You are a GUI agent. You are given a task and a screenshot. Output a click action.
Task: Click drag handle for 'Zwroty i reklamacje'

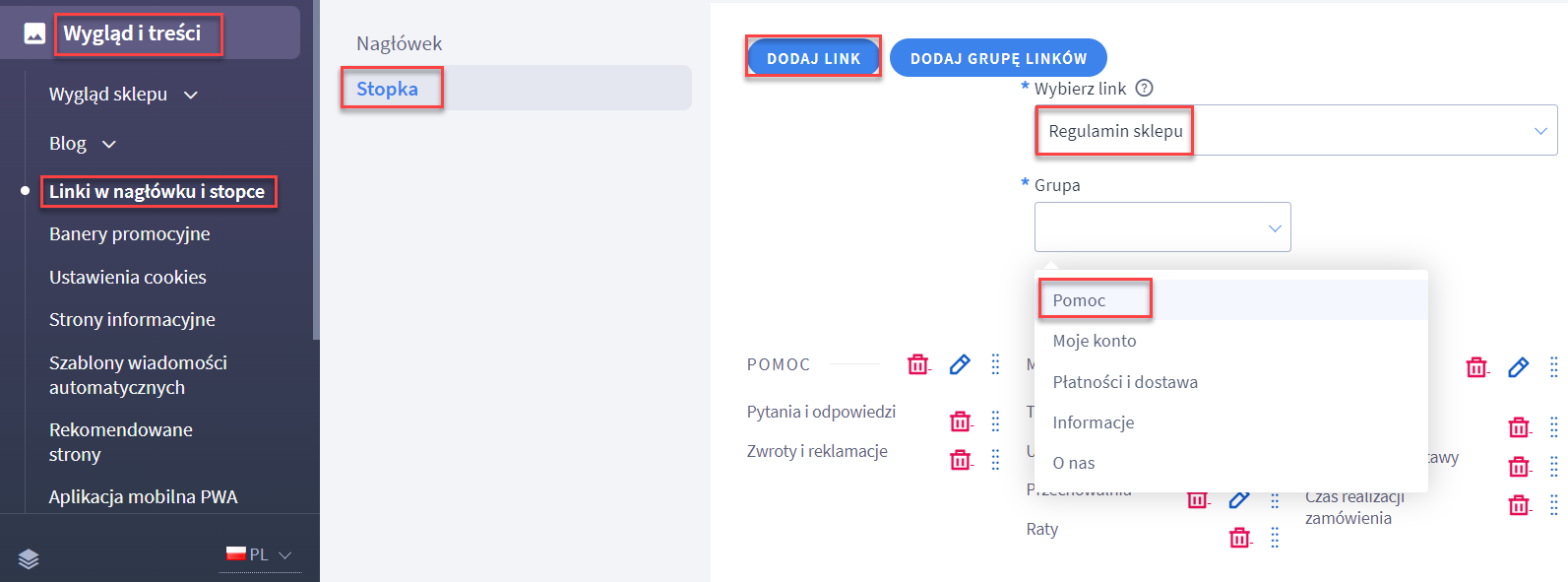click(x=995, y=460)
